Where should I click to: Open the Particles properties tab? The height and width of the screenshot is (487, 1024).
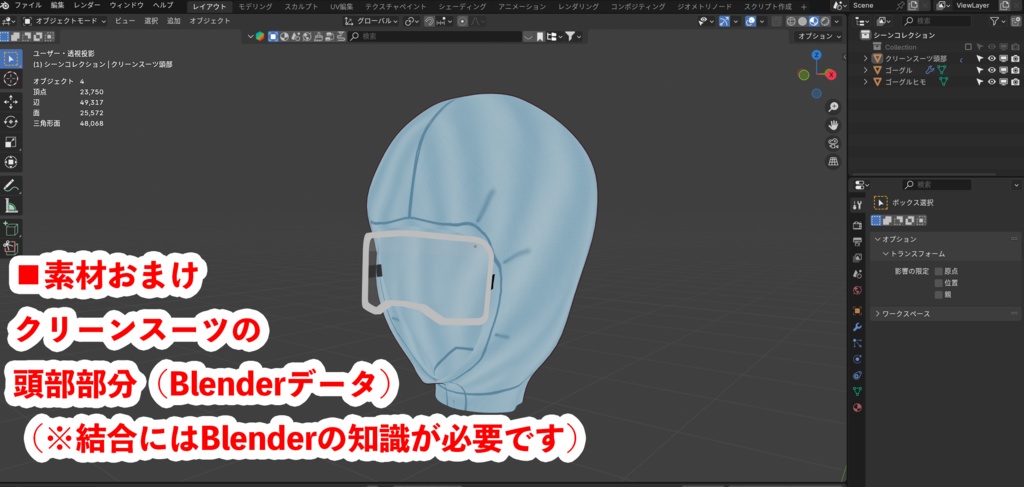click(x=857, y=343)
